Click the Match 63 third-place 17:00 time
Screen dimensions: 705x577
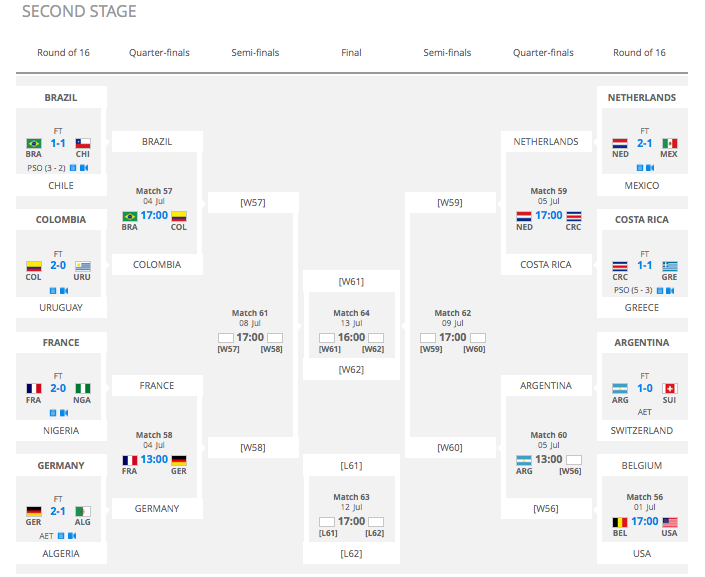[x=351, y=521]
